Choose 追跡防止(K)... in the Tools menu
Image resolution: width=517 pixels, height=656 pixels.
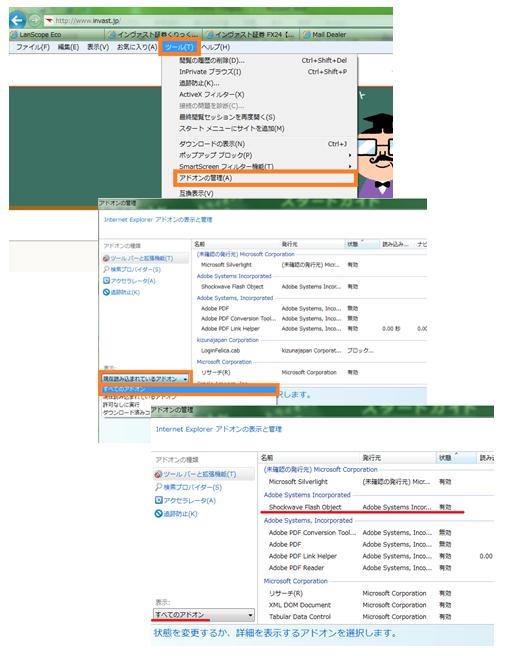click(259, 83)
